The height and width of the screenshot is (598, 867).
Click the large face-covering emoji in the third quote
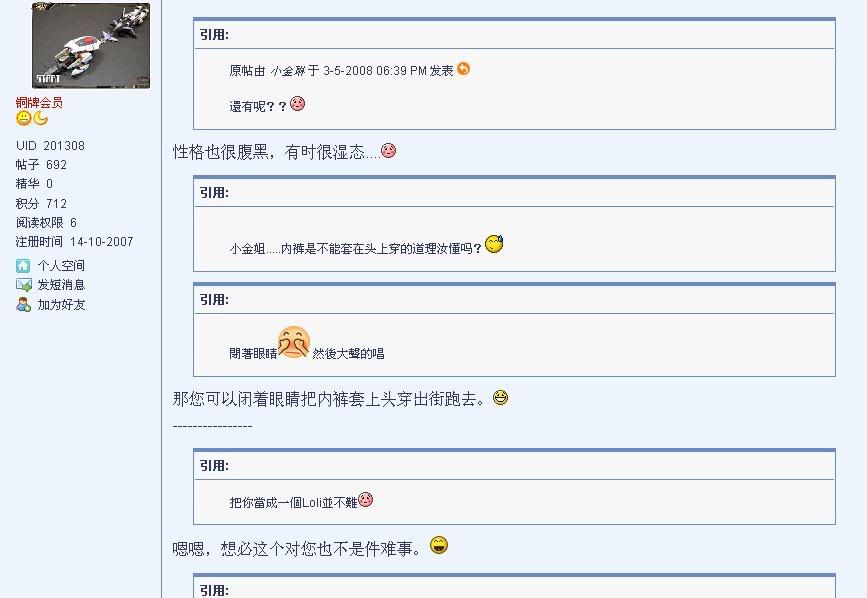point(294,342)
